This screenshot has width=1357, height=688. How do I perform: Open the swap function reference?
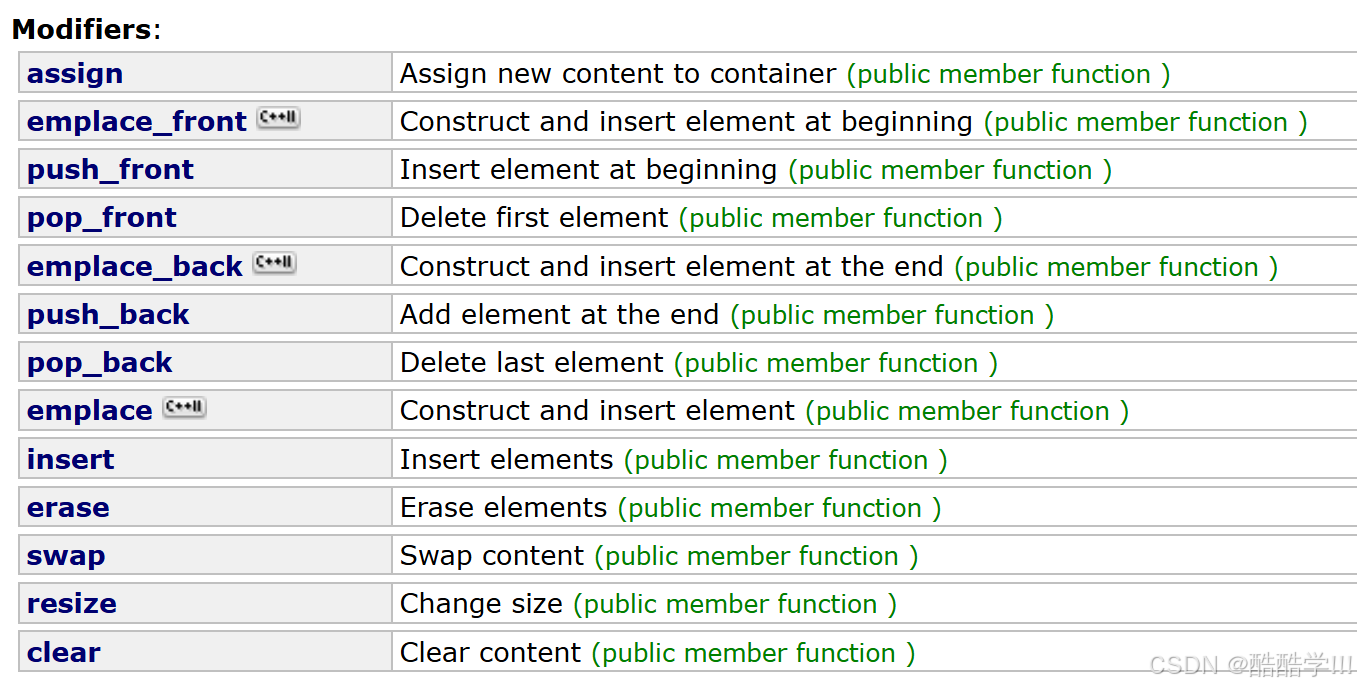(66, 556)
